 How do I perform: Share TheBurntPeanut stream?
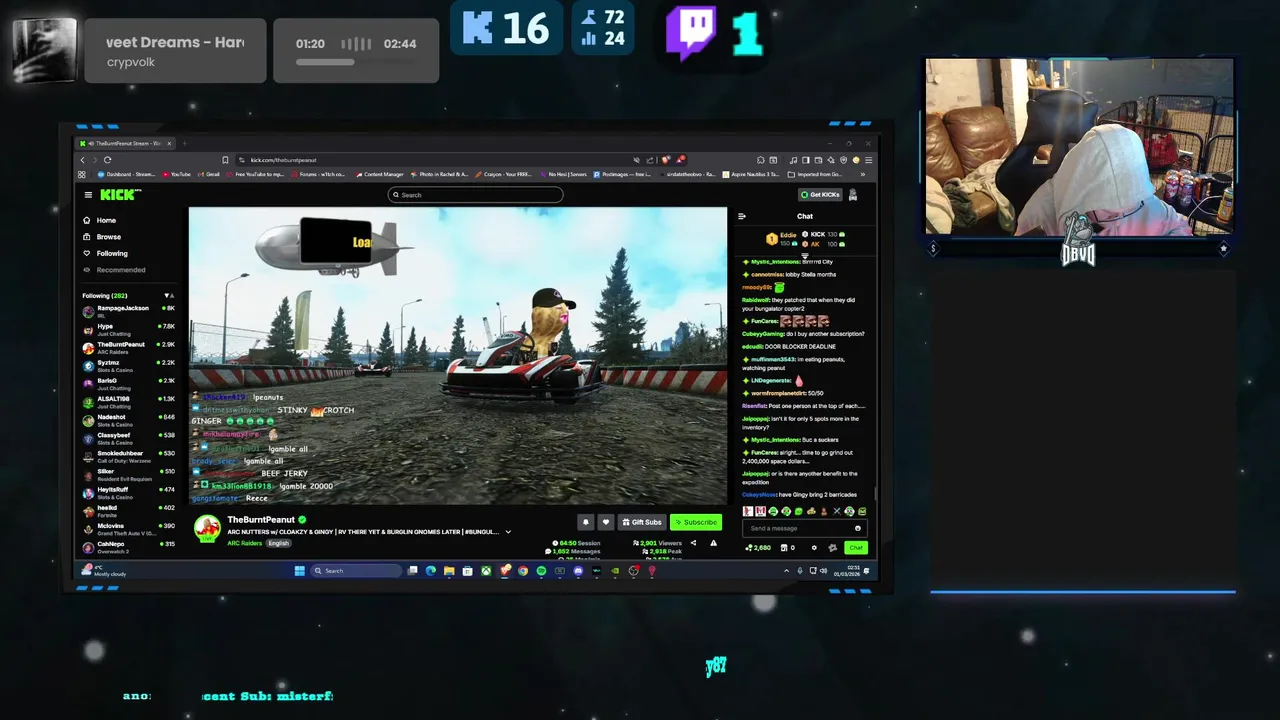(693, 543)
